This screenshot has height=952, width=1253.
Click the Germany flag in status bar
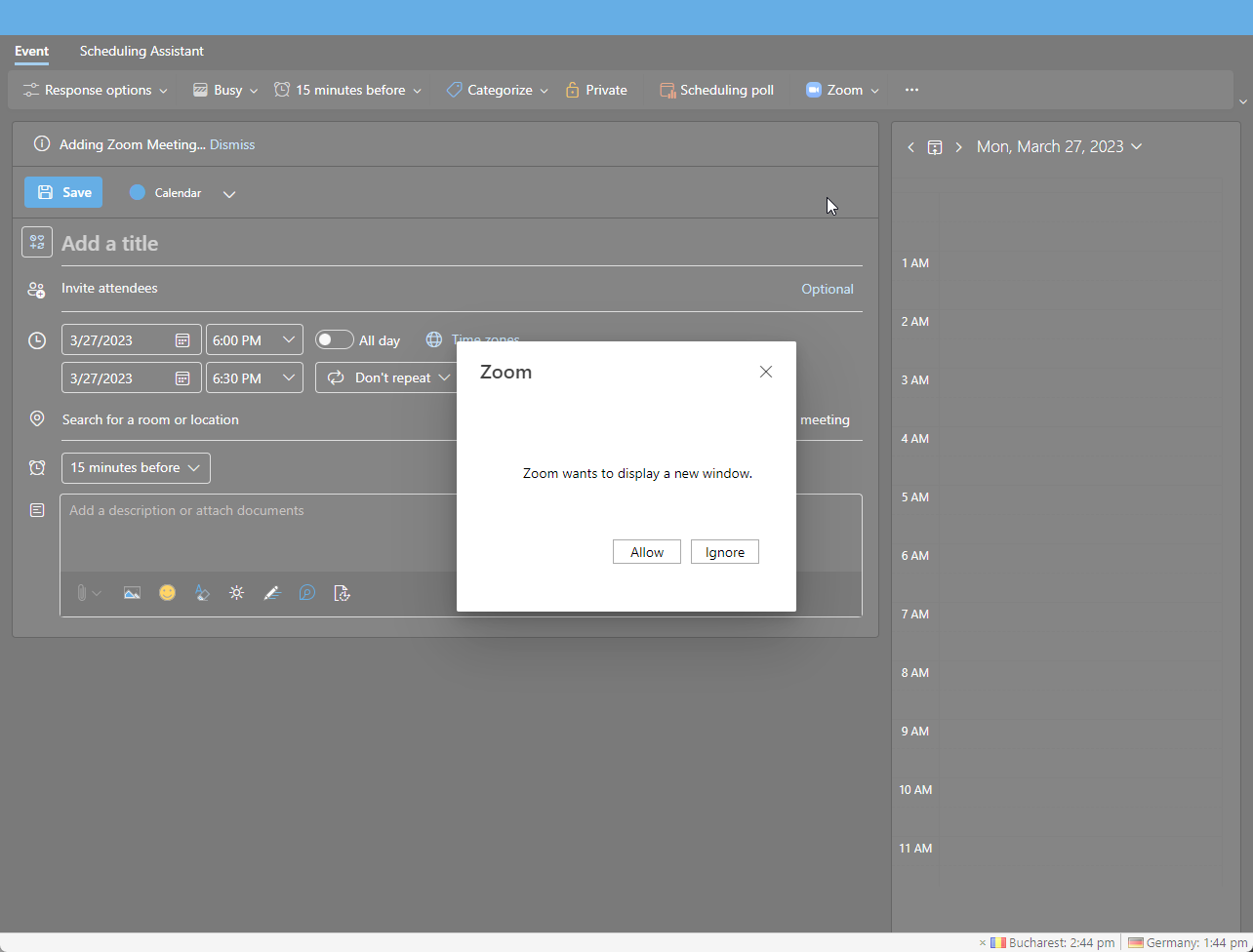pyautogui.click(x=1136, y=943)
